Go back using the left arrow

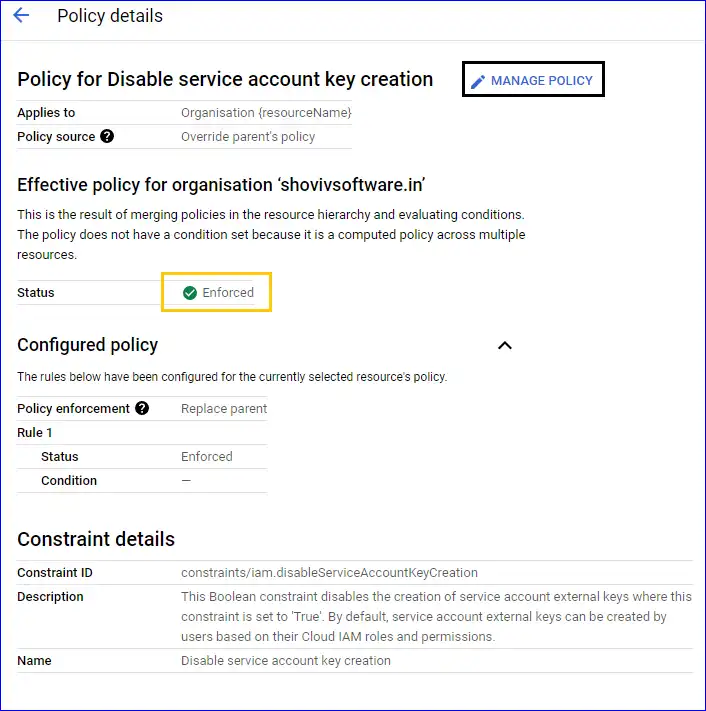click(21, 16)
